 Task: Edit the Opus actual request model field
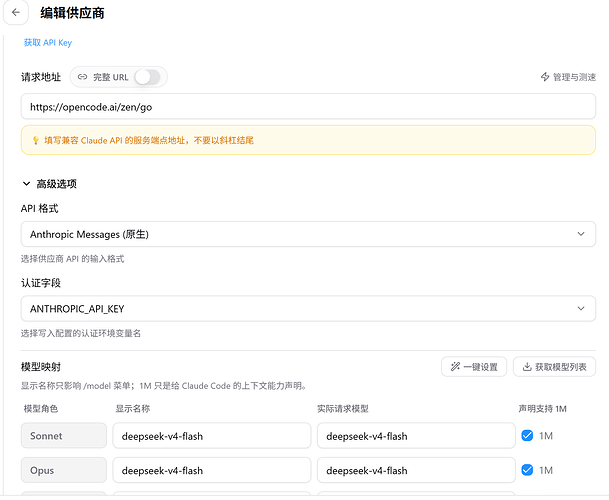(x=416, y=470)
